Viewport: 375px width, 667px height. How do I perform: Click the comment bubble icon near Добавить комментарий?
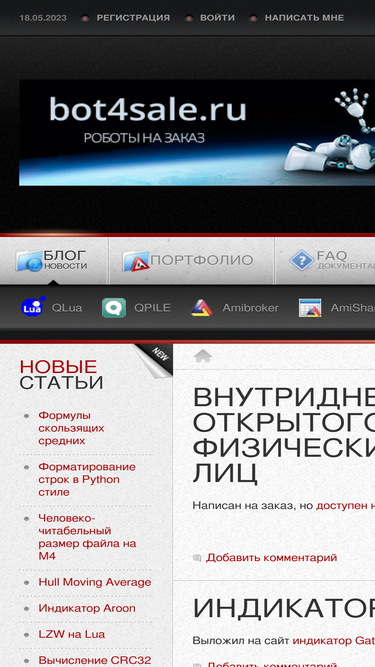197,558
